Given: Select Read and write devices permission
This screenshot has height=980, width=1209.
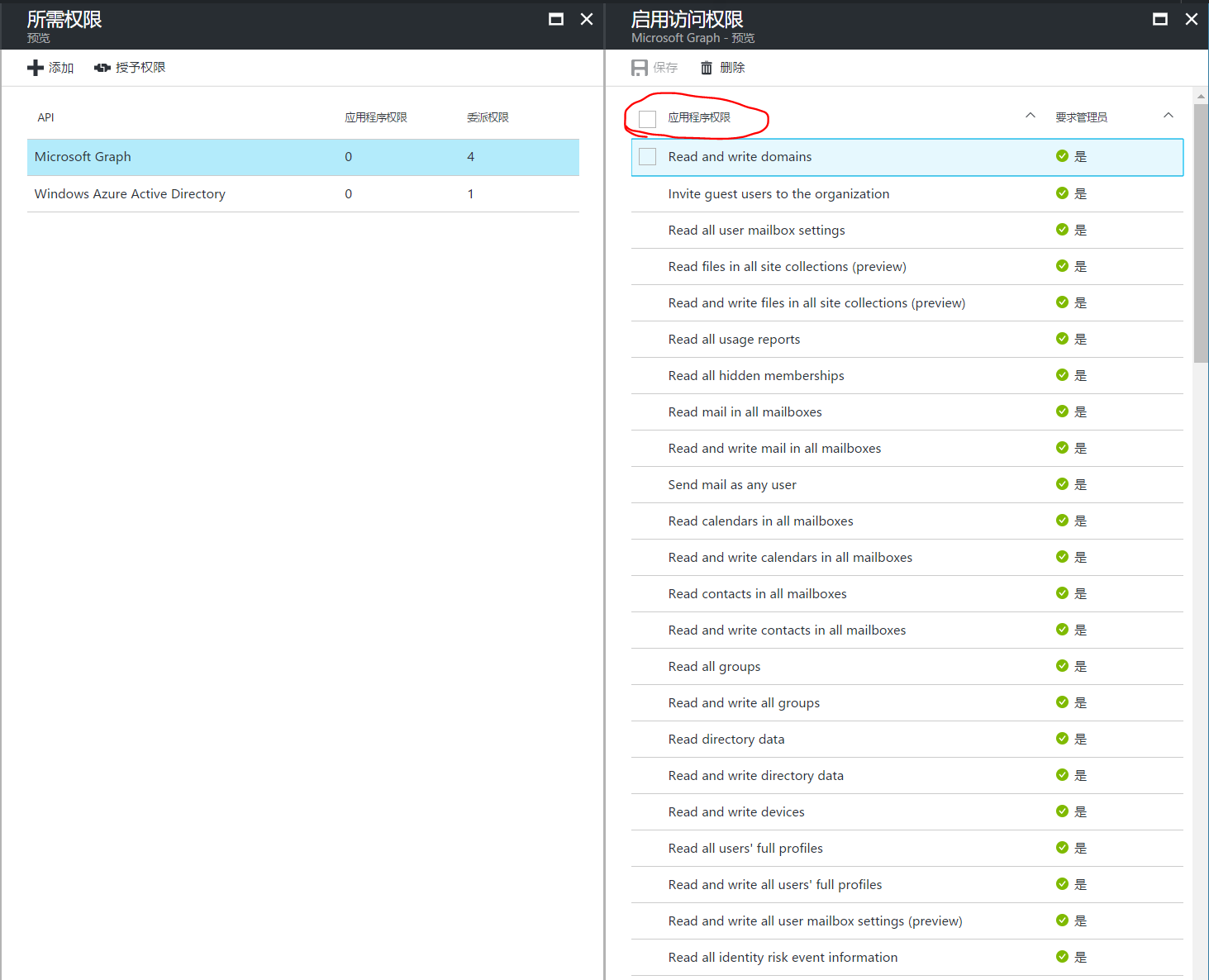Looking at the screenshot, I should (907, 811).
